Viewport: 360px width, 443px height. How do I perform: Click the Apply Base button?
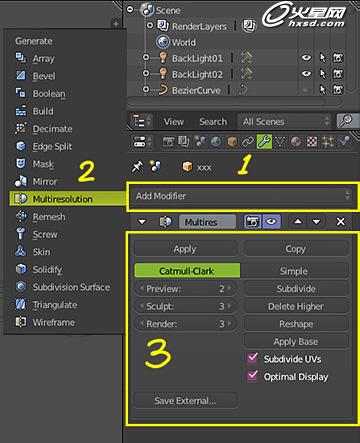pos(296,342)
